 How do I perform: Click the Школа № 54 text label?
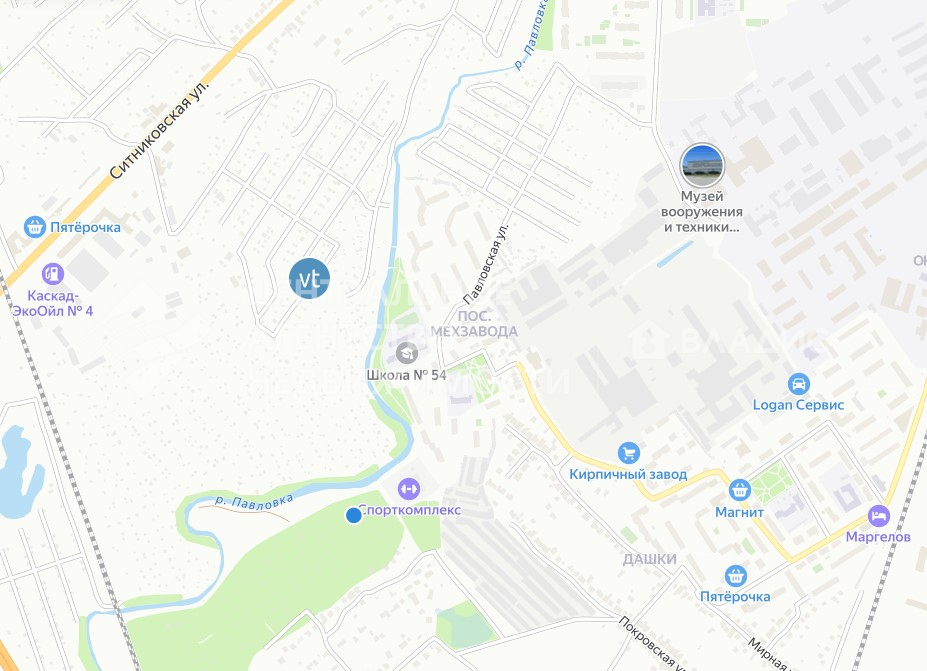pyautogui.click(x=406, y=375)
